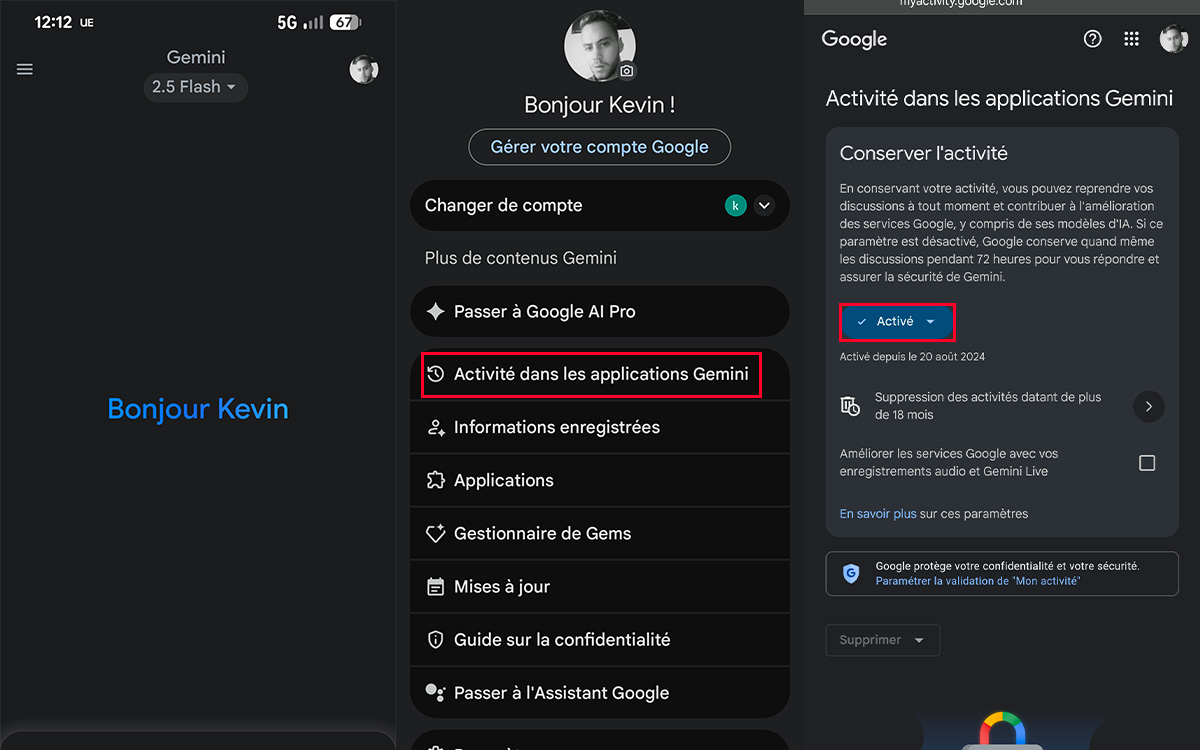Image resolution: width=1200 pixels, height=750 pixels.
Task: Select Informations enregistrées from the menu
Action: tap(546, 427)
